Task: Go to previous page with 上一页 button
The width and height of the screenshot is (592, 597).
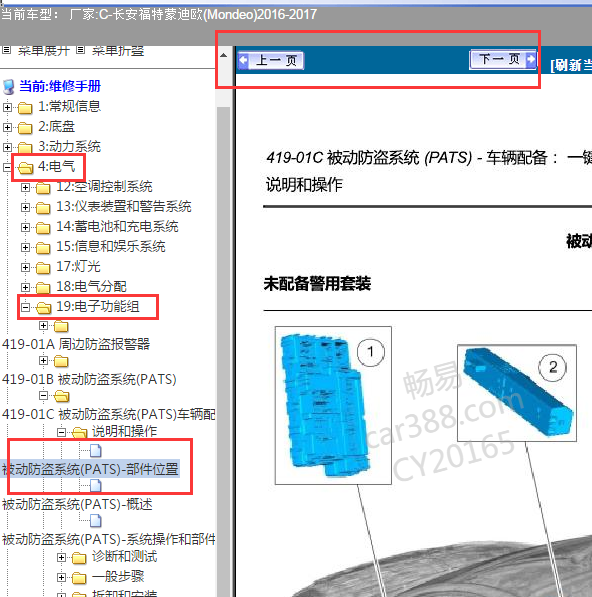Action: tap(271, 60)
